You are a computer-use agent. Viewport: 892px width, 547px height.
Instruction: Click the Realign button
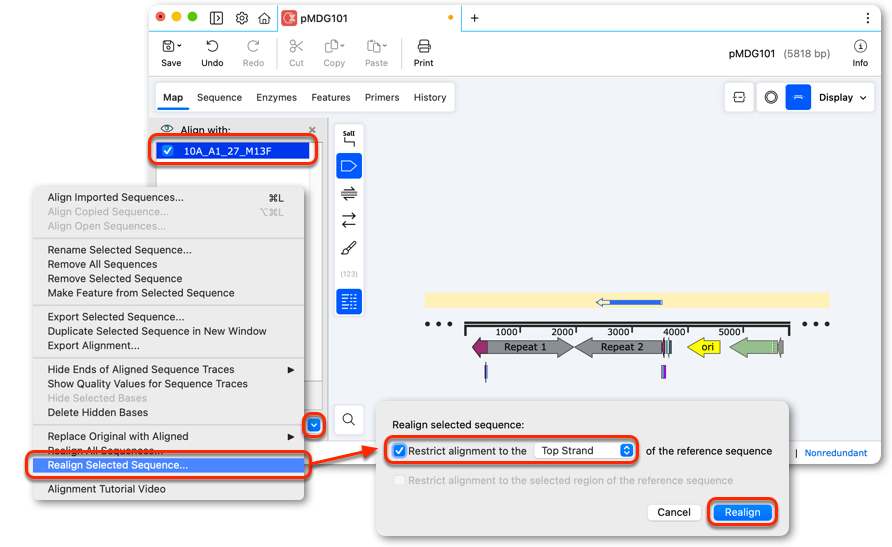coord(742,512)
